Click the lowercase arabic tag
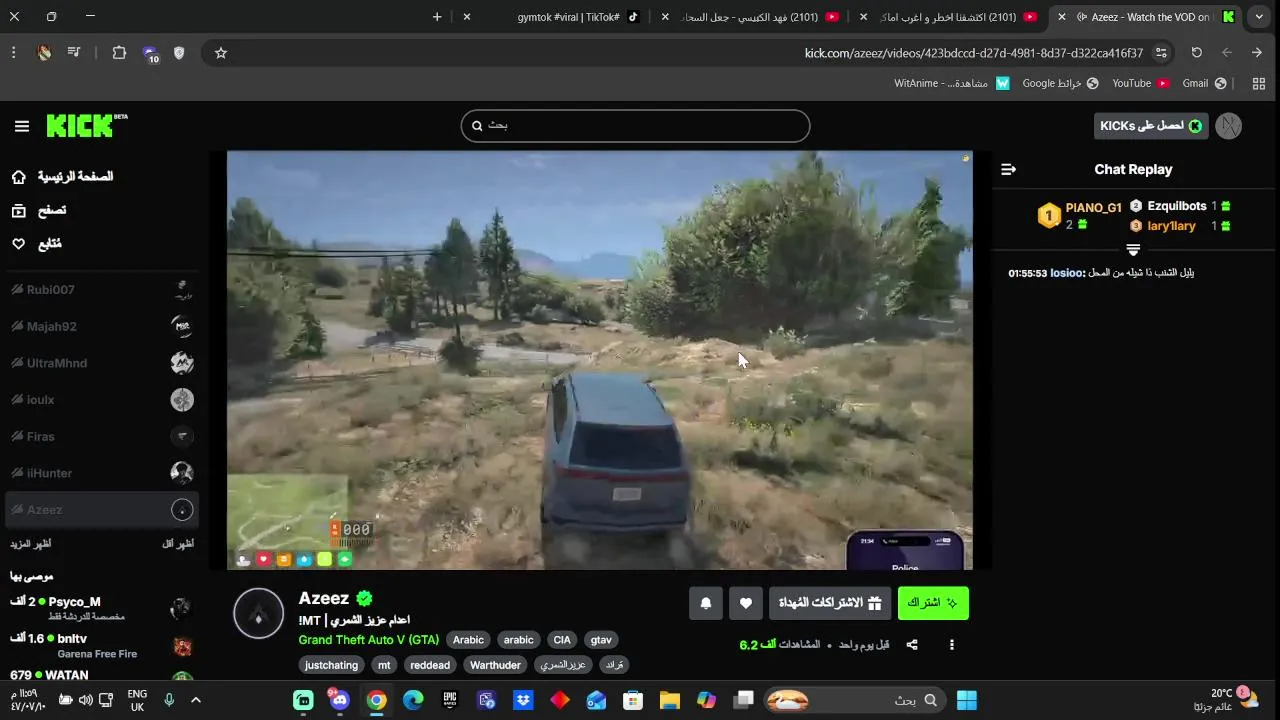This screenshot has height=720, width=1280. click(x=518, y=640)
